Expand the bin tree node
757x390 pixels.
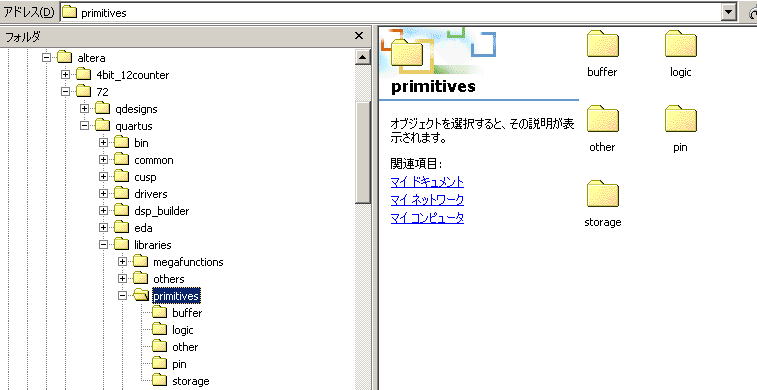tap(103, 142)
